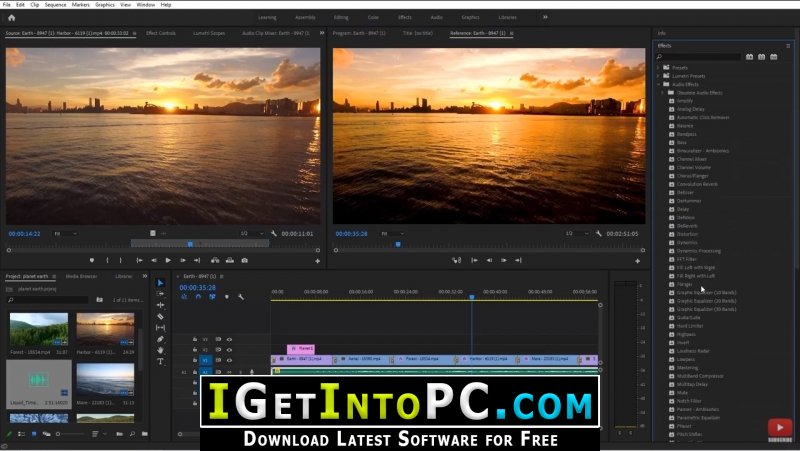Image resolution: width=800 pixels, height=451 pixels.
Task: Toggle lock on V1 track
Action: [x=194, y=360]
